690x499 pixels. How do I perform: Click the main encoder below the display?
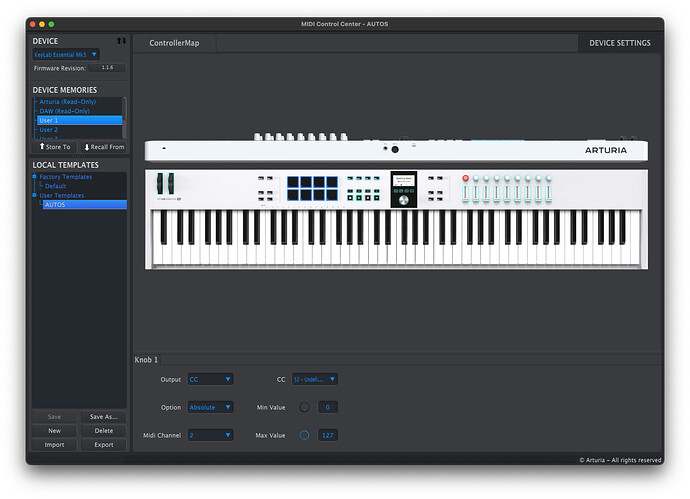pyautogui.click(x=404, y=200)
